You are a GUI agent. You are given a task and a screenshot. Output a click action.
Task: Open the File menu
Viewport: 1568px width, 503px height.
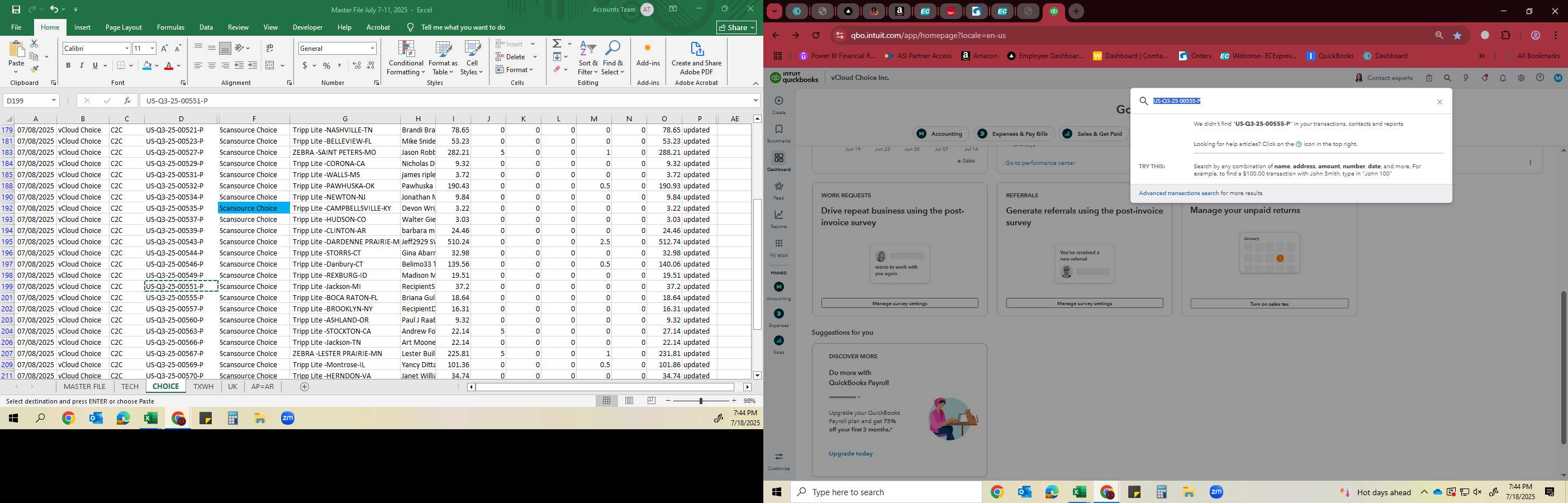[16, 27]
